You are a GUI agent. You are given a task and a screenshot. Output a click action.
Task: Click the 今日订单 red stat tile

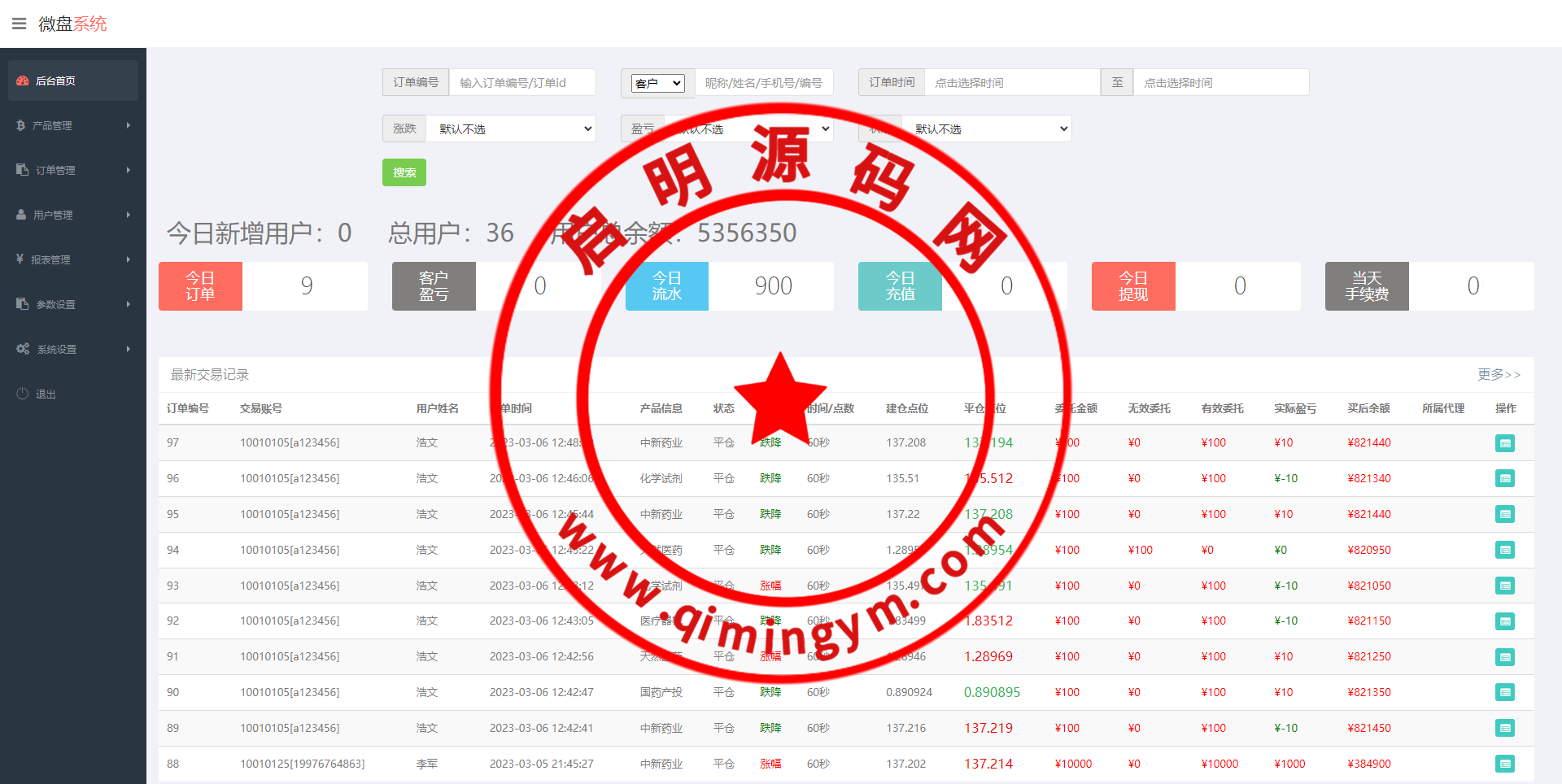200,286
